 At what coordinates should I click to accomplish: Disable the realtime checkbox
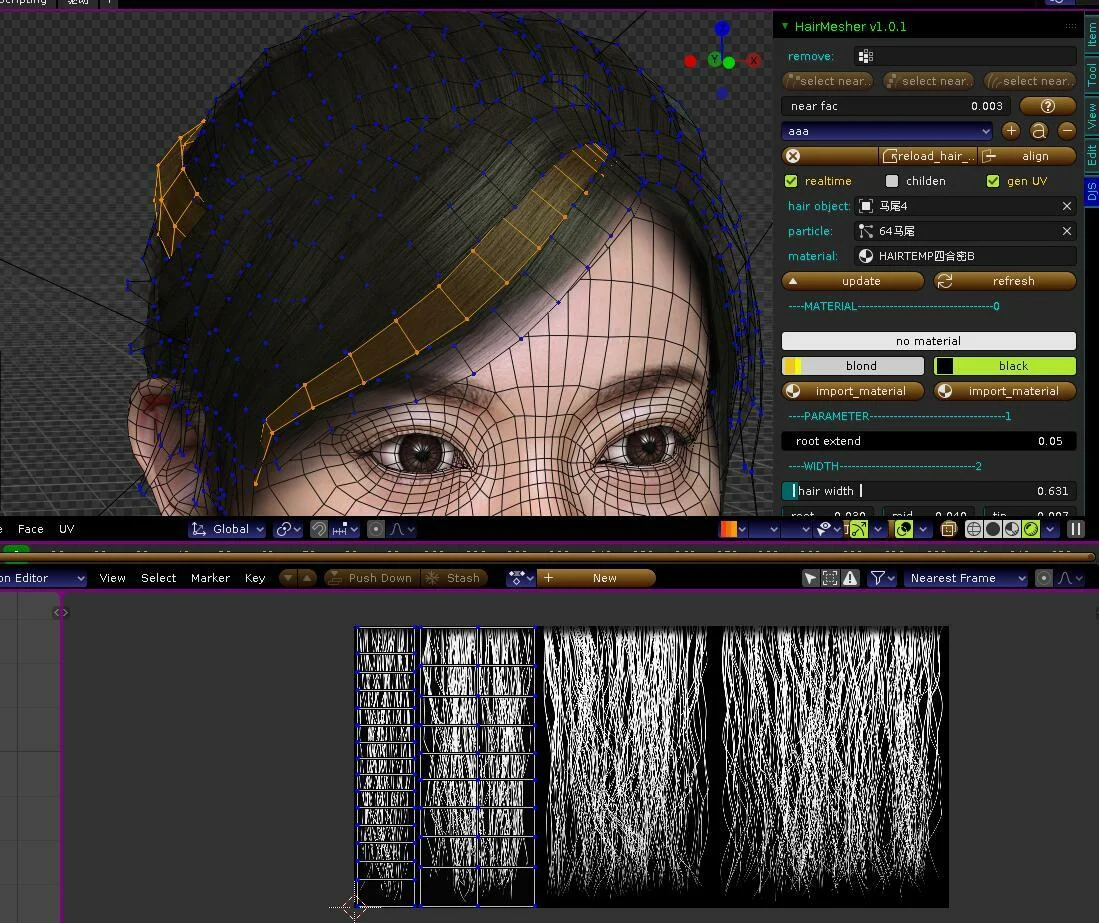(791, 181)
